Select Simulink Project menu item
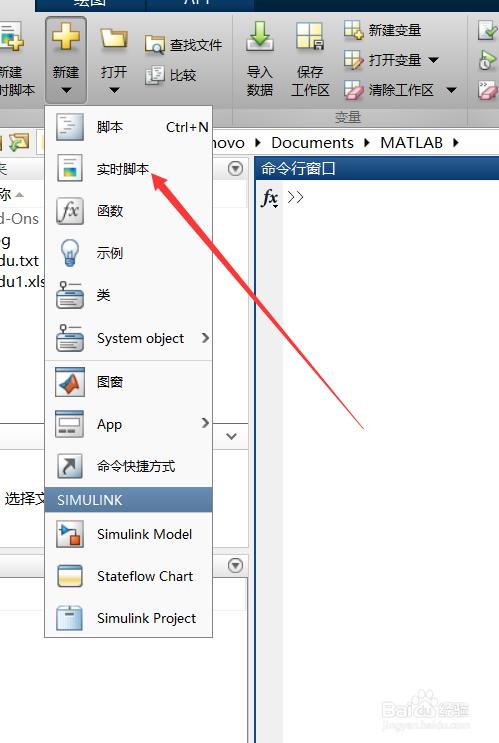This screenshot has width=499, height=743. (128, 618)
